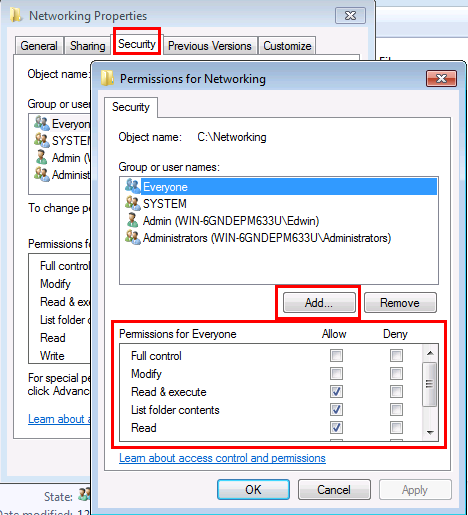
Task: Click the folder icon in Permissions for Networking title bar
Action: point(108,78)
